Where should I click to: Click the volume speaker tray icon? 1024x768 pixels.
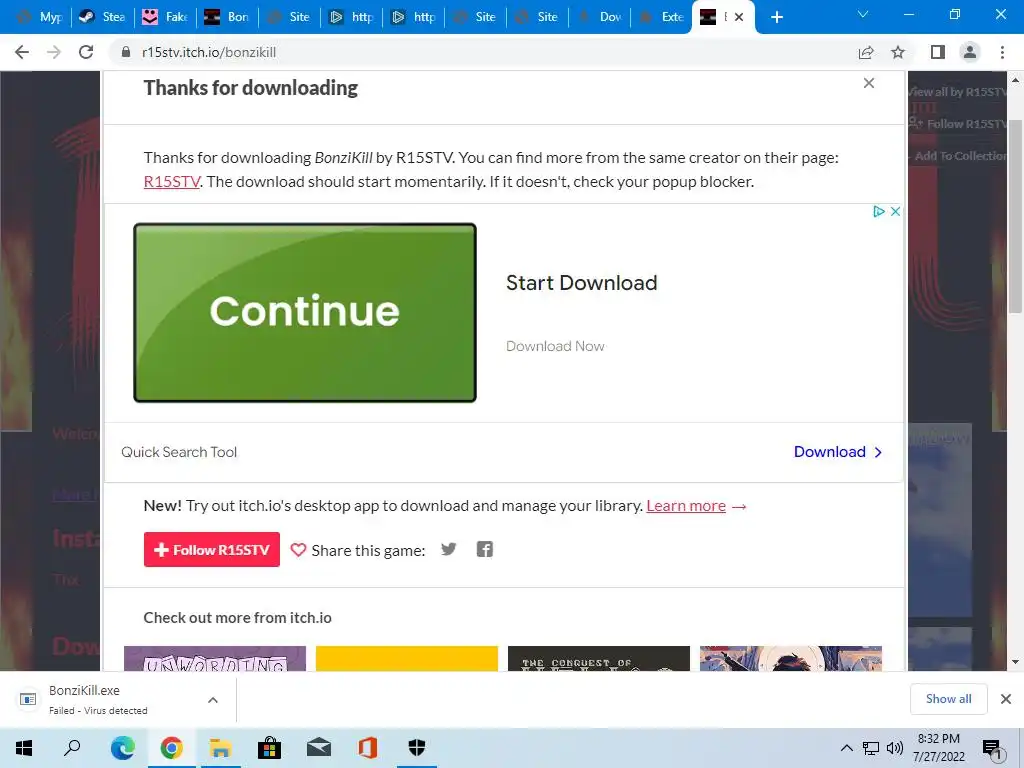click(x=895, y=748)
